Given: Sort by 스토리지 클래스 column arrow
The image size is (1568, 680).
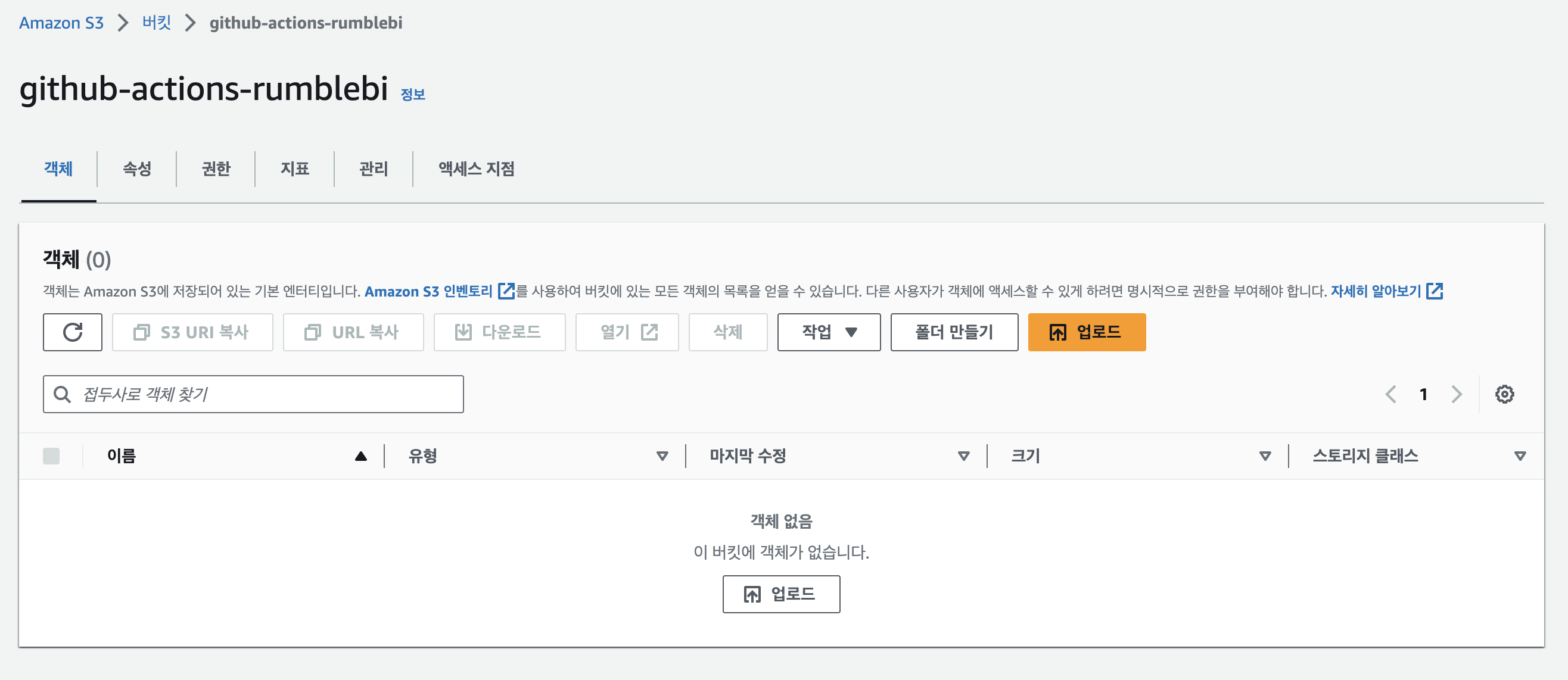Looking at the screenshot, I should click(x=1520, y=456).
